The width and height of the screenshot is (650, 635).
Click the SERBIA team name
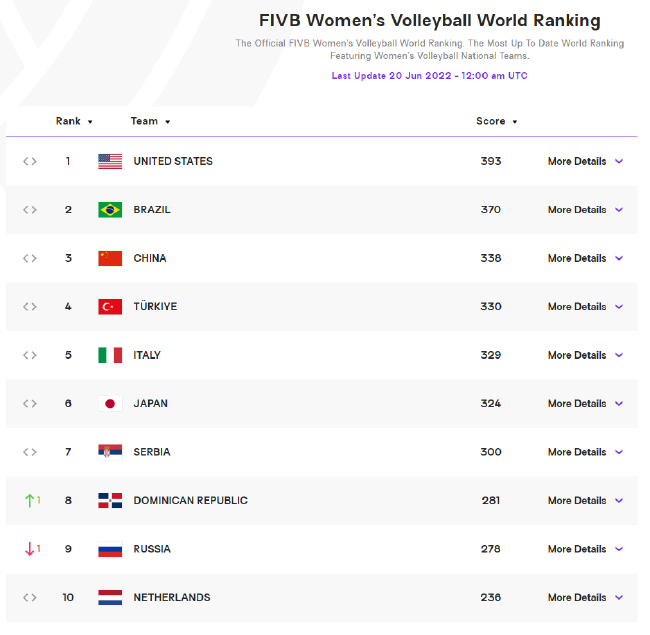[x=152, y=452]
